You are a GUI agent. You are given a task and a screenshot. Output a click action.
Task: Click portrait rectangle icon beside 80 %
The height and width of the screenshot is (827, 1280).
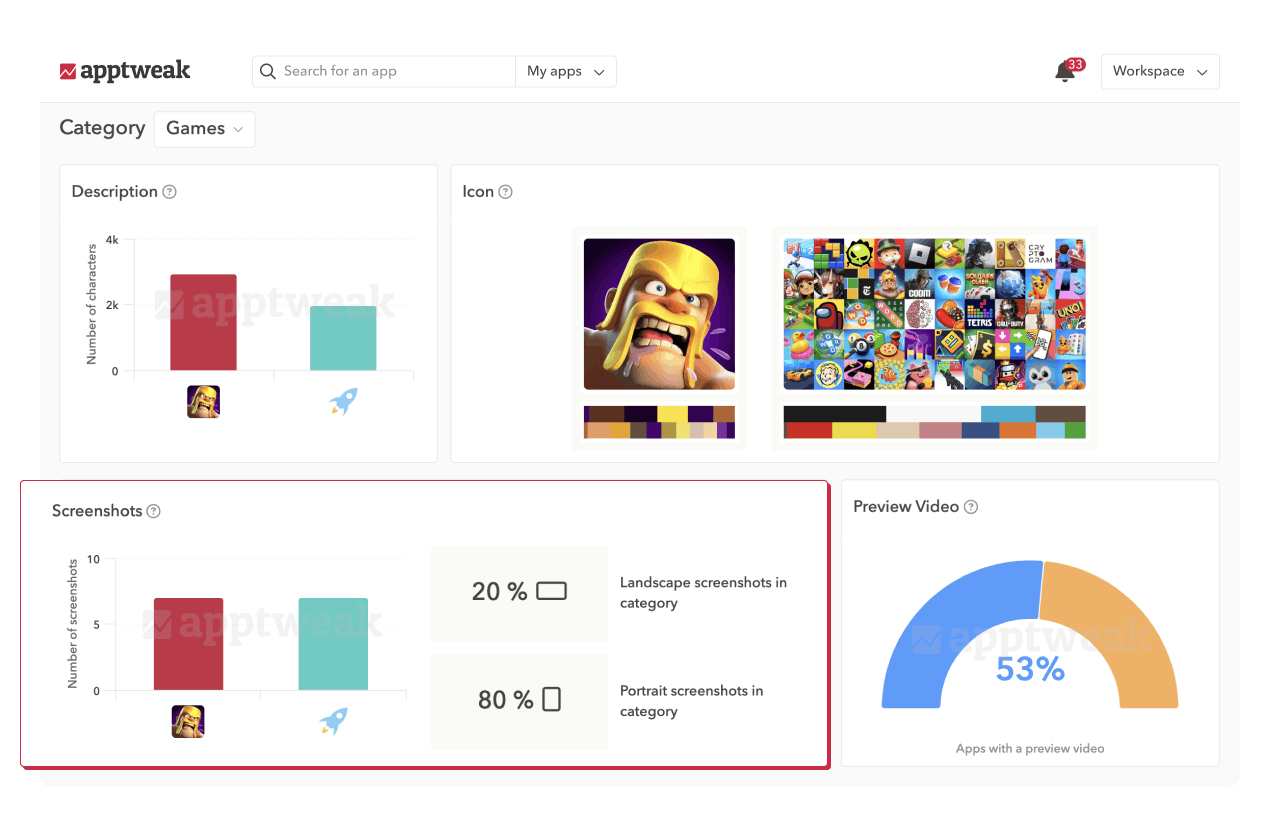pyautogui.click(x=551, y=699)
